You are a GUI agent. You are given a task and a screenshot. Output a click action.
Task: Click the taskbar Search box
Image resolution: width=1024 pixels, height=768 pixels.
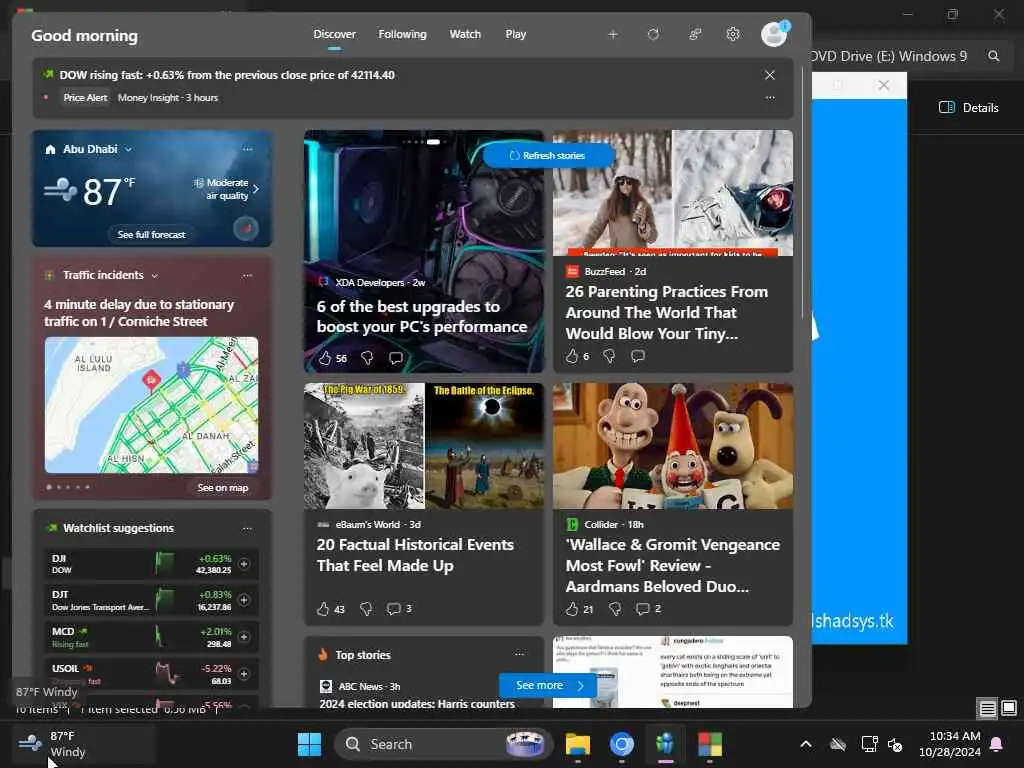click(x=443, y=744)
